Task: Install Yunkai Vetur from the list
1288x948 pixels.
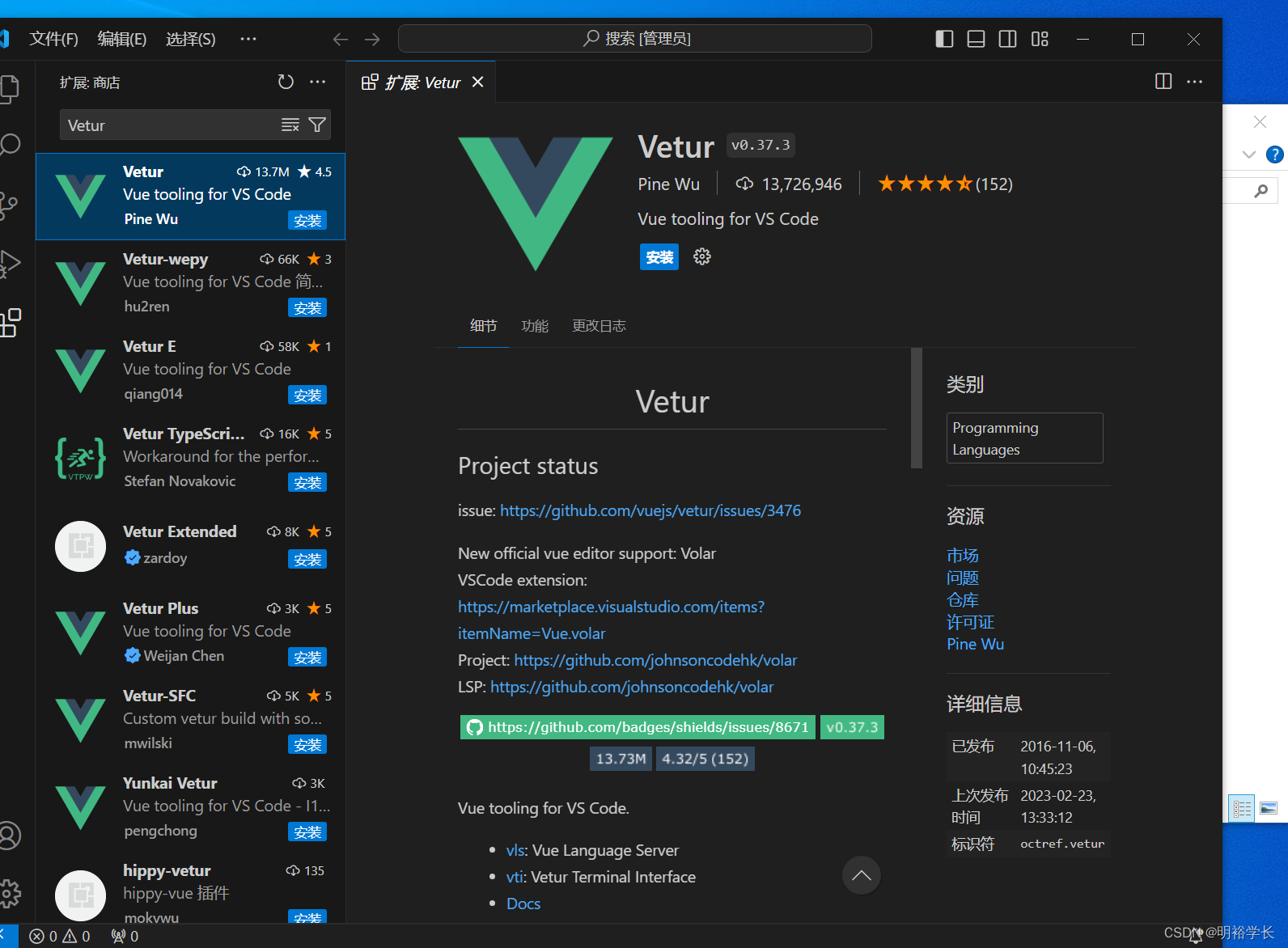Action: coord(307,832)
